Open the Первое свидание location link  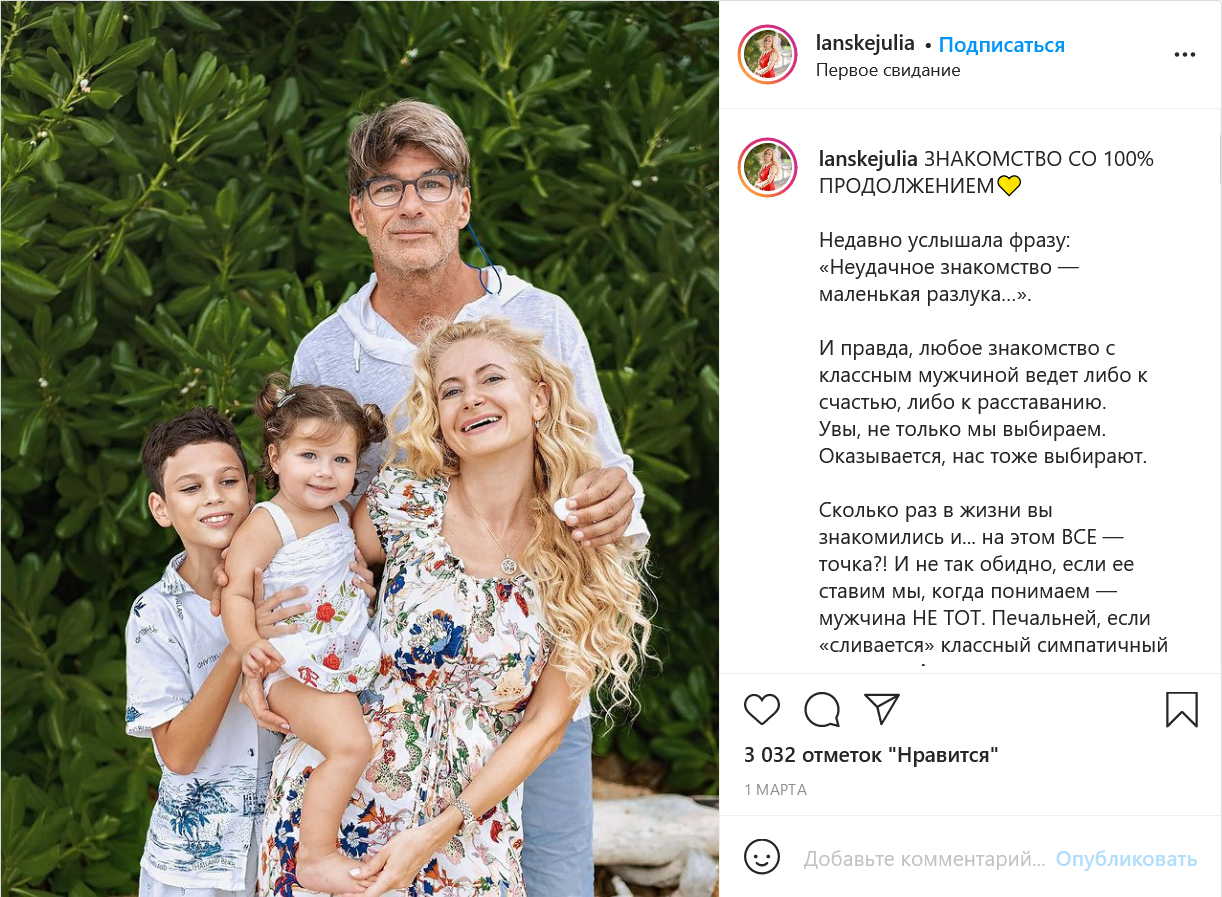point(888,70)
